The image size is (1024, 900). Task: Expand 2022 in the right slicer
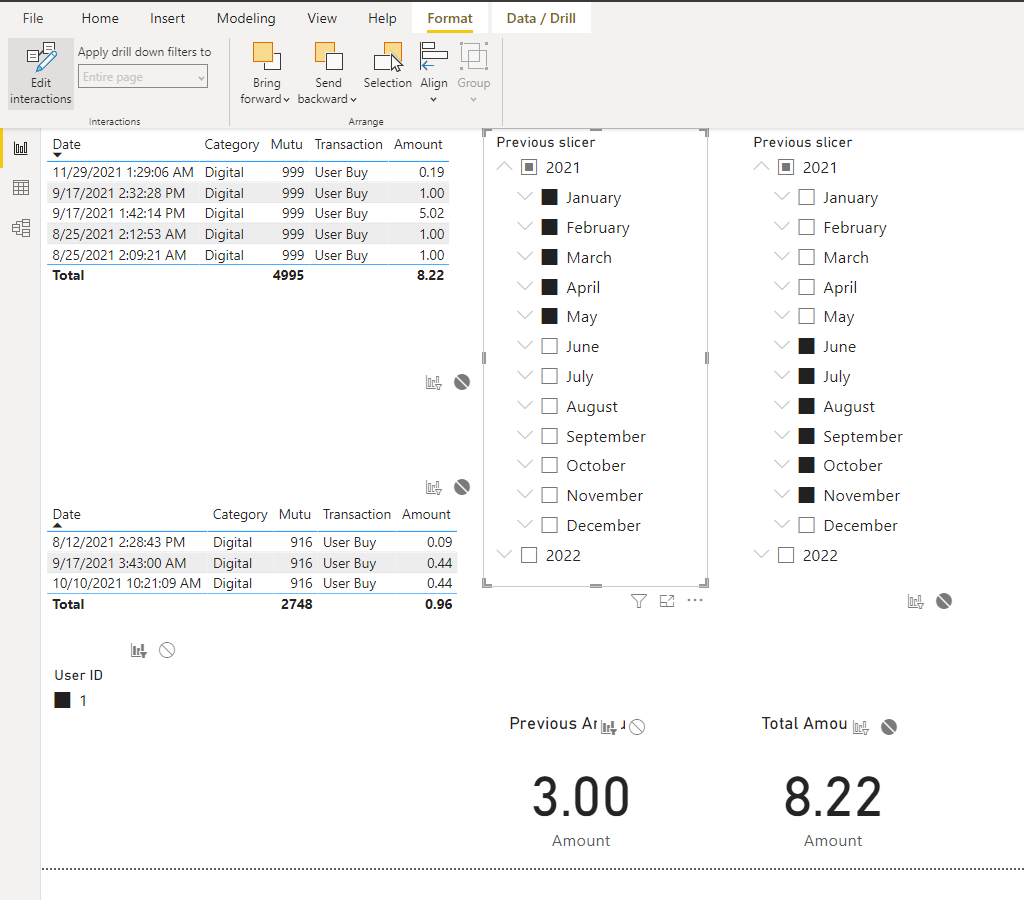pos(761,554)
